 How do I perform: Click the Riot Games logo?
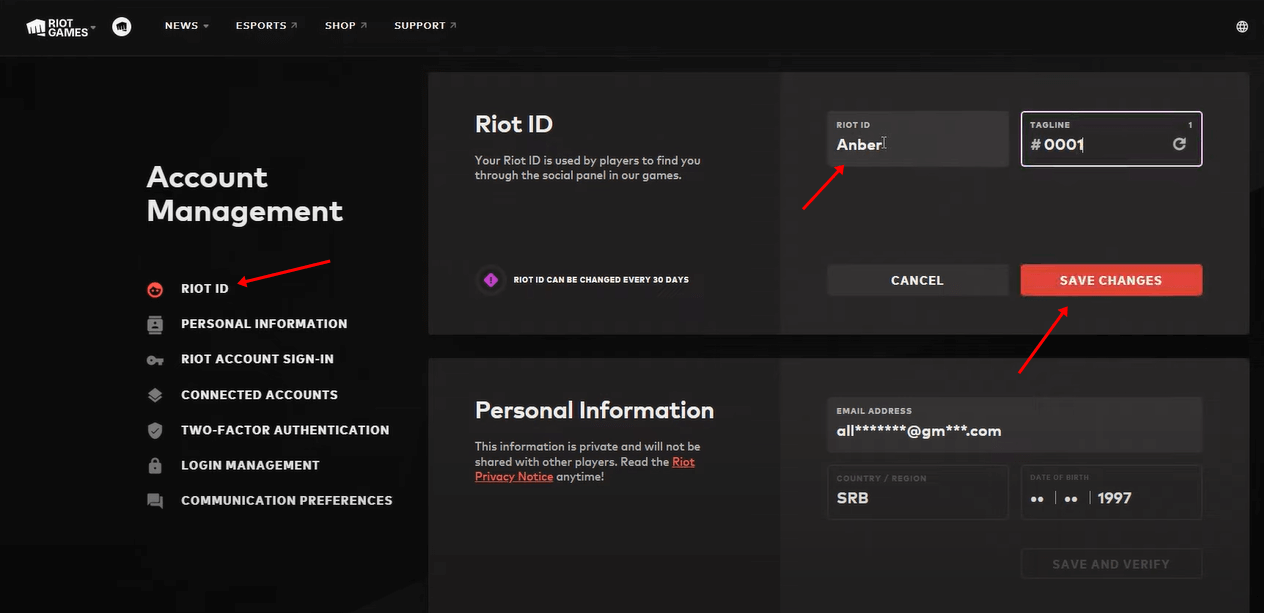(58, 27)
